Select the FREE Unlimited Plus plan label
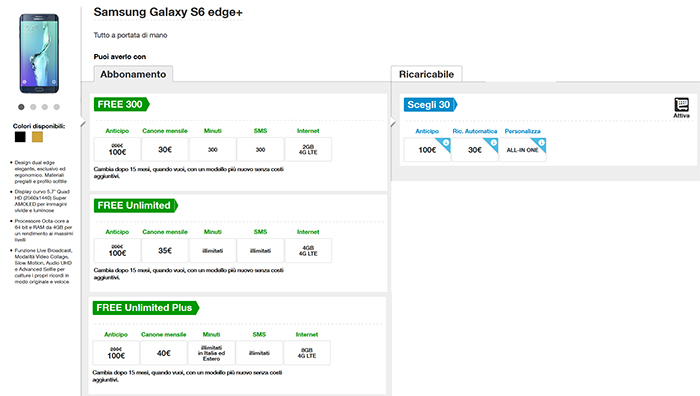The height and width of the screenshot is (396, 700). (146, 308)
